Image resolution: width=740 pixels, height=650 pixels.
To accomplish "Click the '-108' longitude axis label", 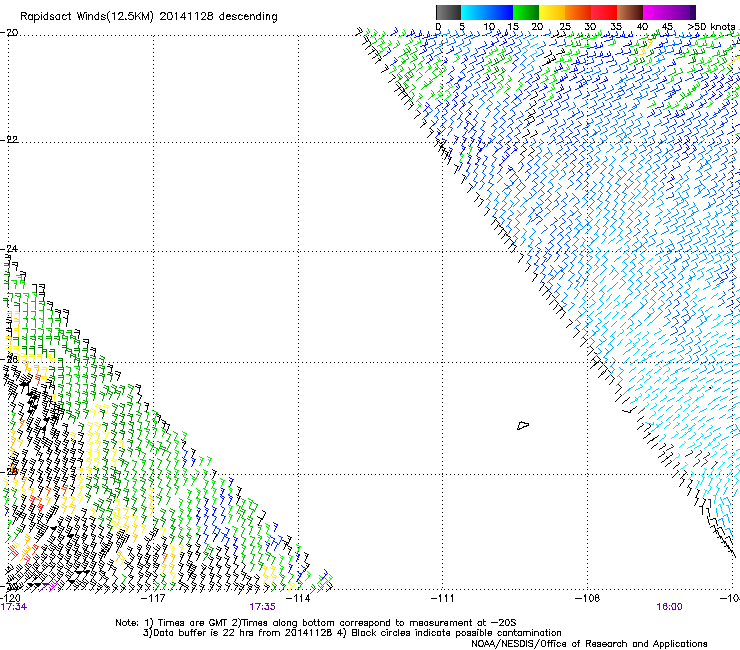I will click(x=587, y=598).
